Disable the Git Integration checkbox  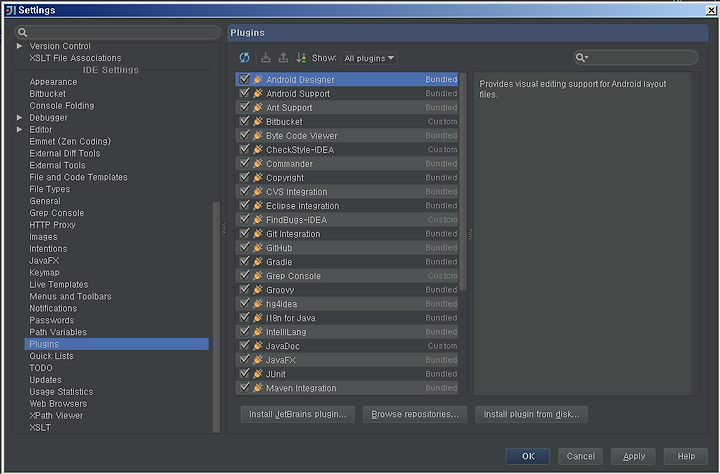(x=245, y=234)
